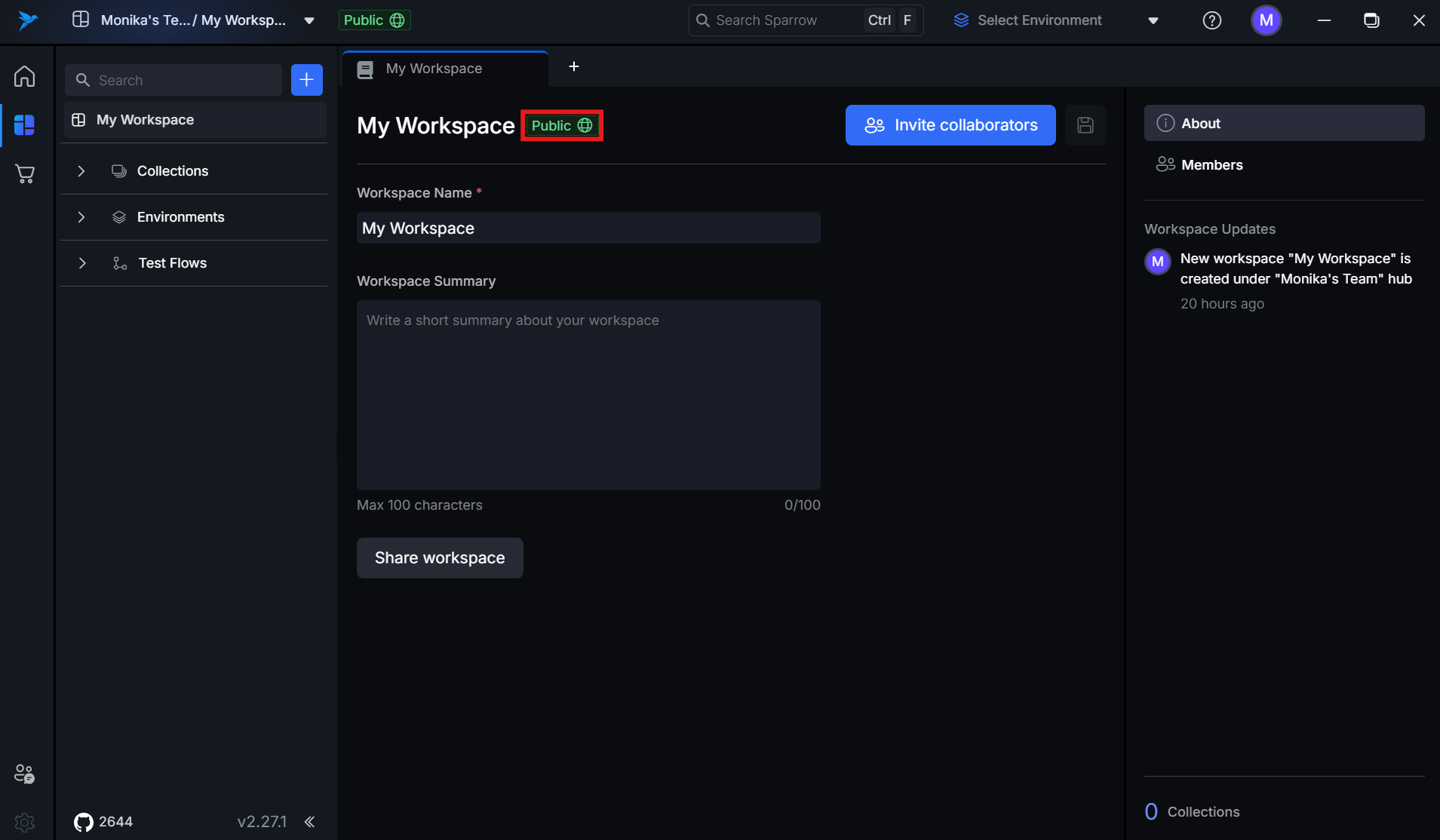Click the workspace switcher icon in title bar

point(81,20)
